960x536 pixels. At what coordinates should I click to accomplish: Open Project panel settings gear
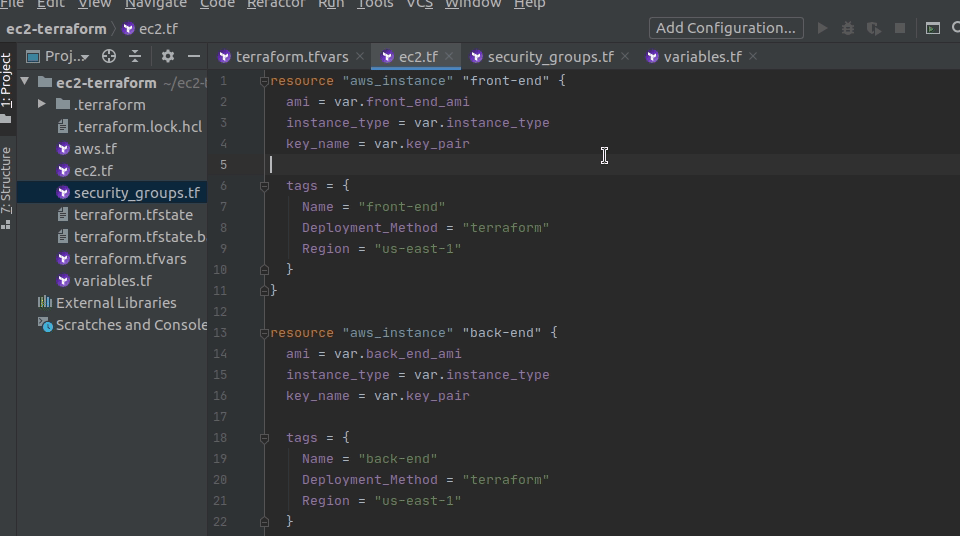click(x=168, y=57)
